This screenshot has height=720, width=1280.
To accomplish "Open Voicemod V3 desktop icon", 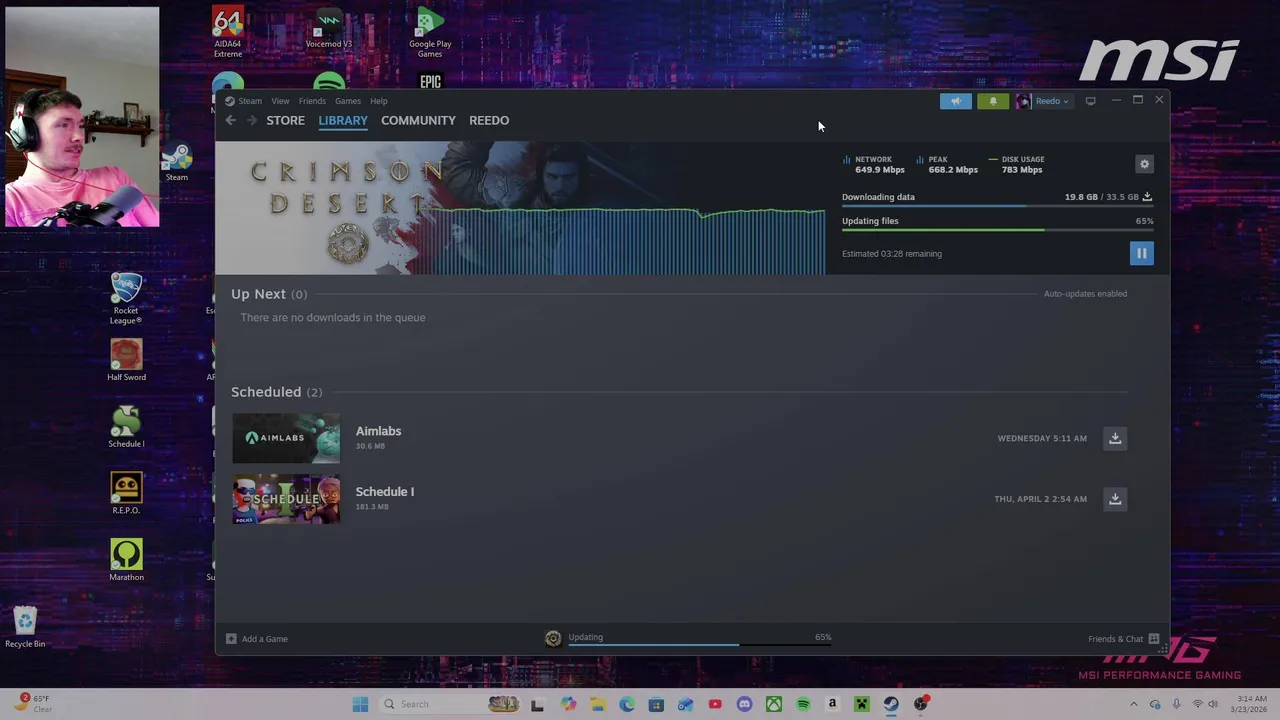I will 328,29.
